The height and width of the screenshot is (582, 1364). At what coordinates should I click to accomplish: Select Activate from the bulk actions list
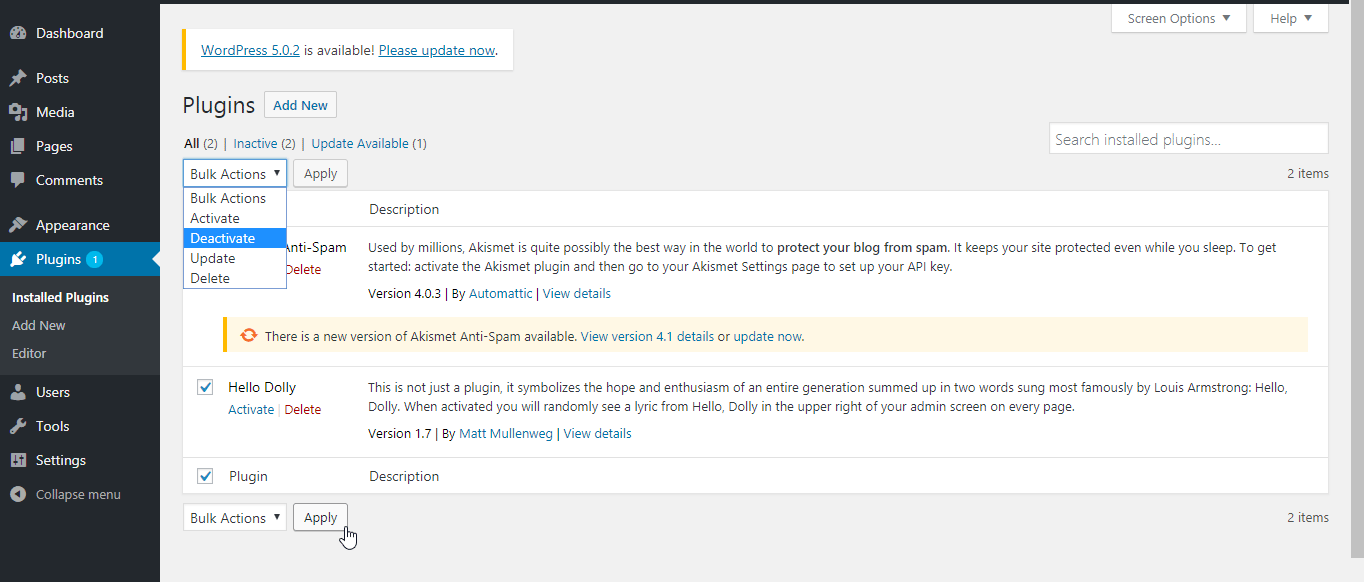235,218
